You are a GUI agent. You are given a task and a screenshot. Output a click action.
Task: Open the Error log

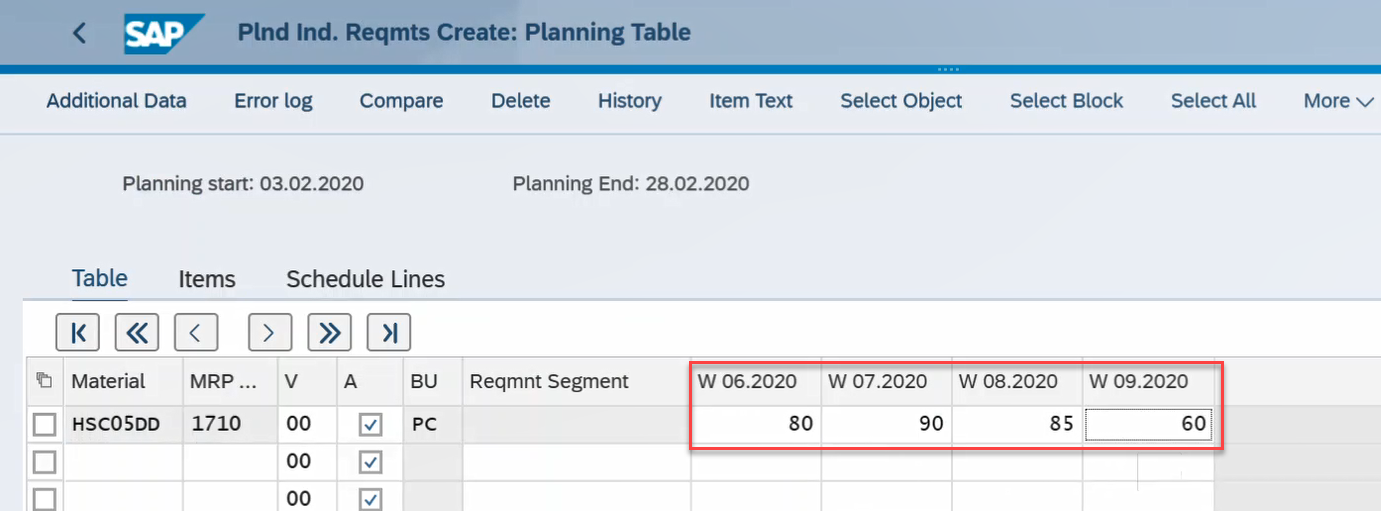point(273,101)
